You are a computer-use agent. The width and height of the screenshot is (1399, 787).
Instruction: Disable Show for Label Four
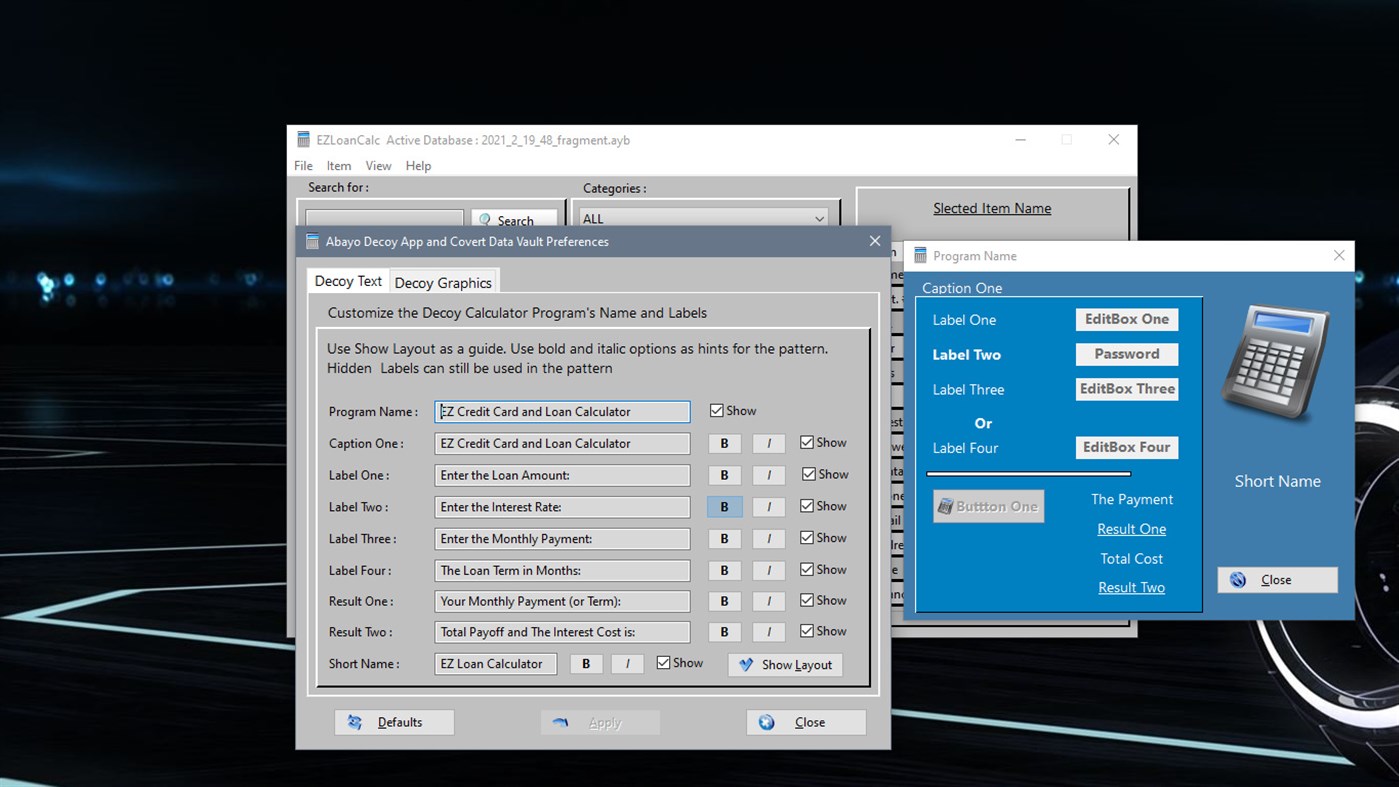coord(807,570)
